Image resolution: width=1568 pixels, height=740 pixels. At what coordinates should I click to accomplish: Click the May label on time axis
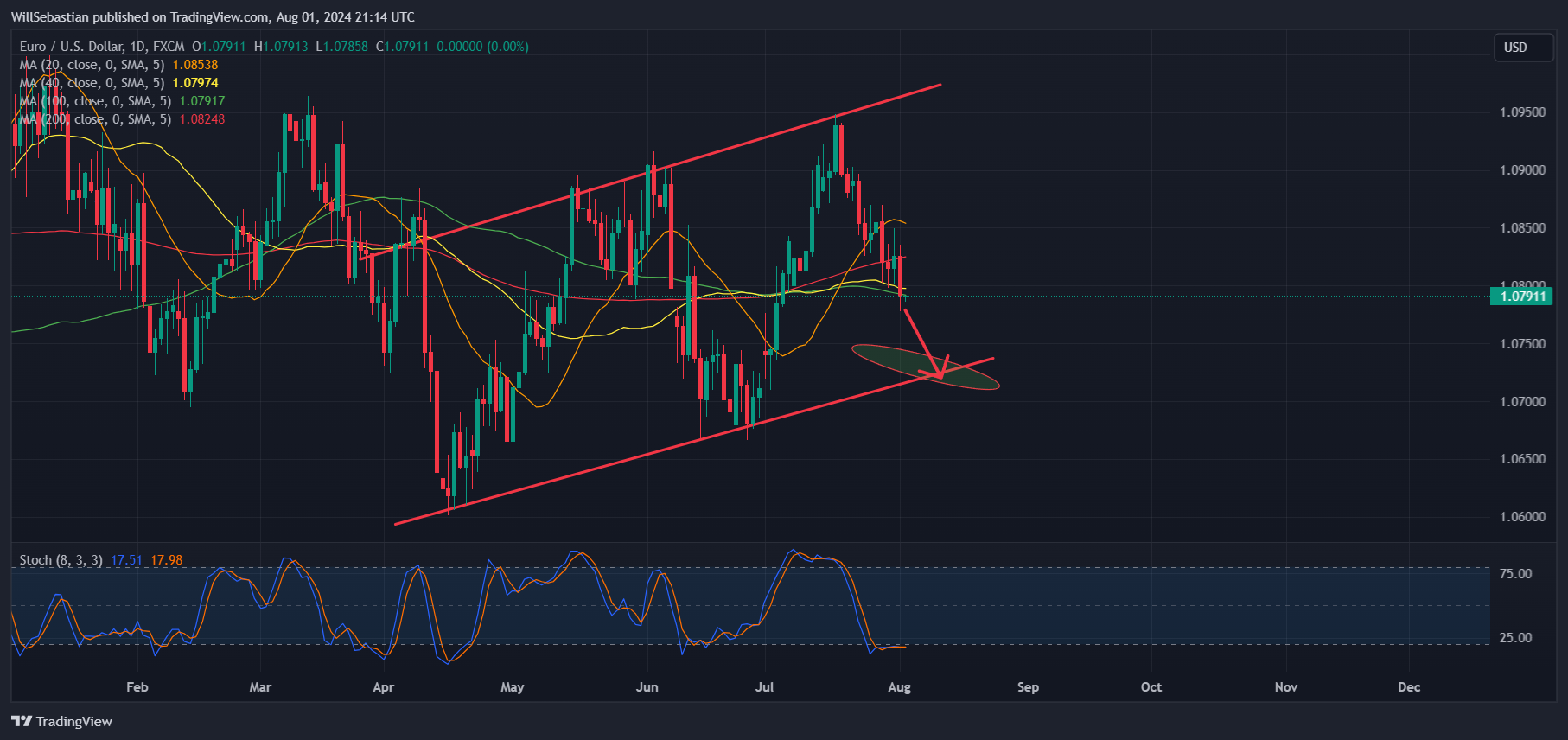coord(513,687)
